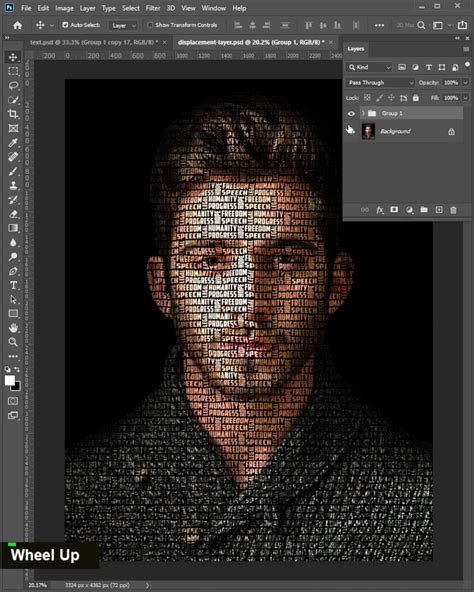This screenshot has height=592, width=474.
Task: Select the Zoom tool
Action: point(13,342)
